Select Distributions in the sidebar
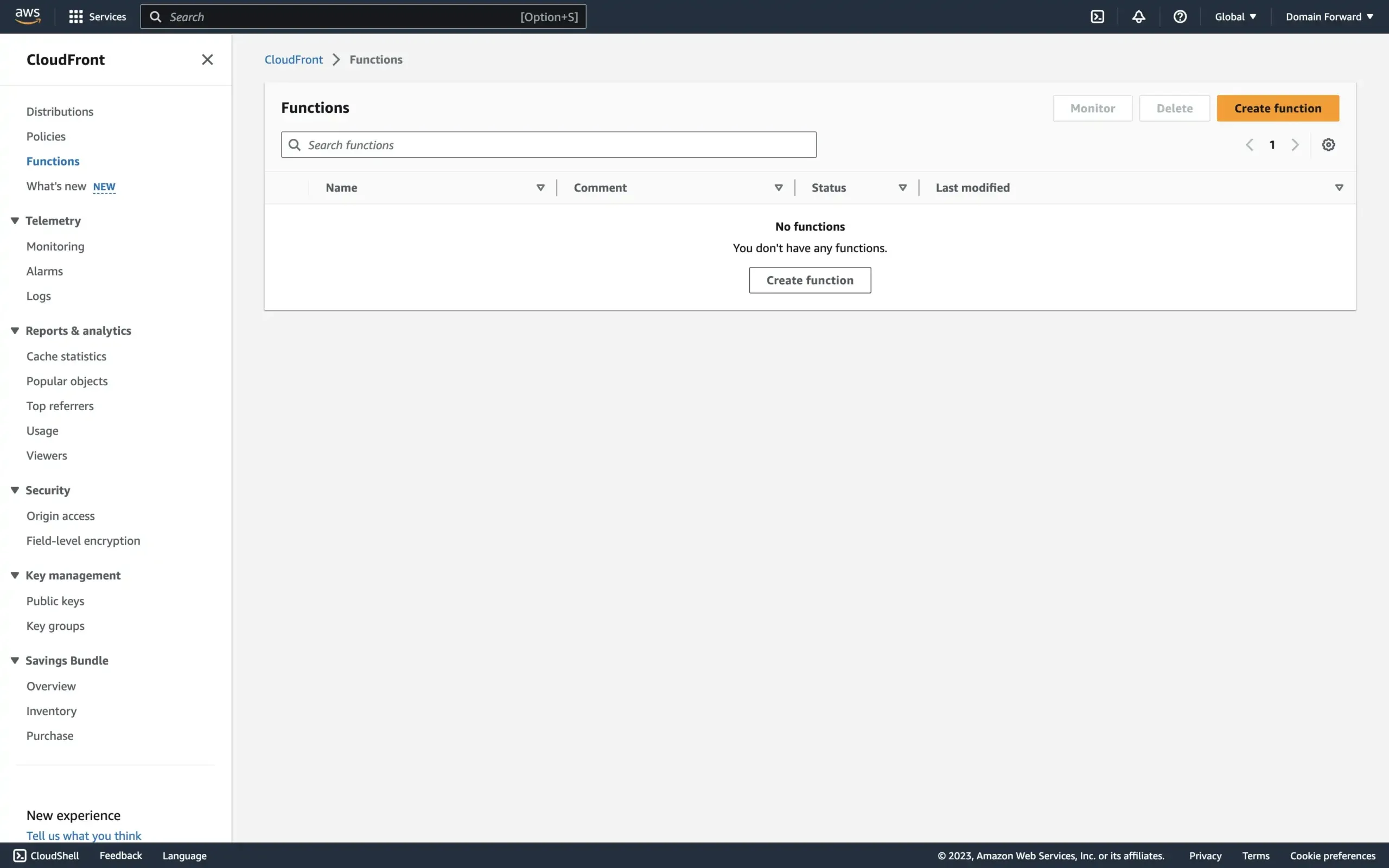 60,111
